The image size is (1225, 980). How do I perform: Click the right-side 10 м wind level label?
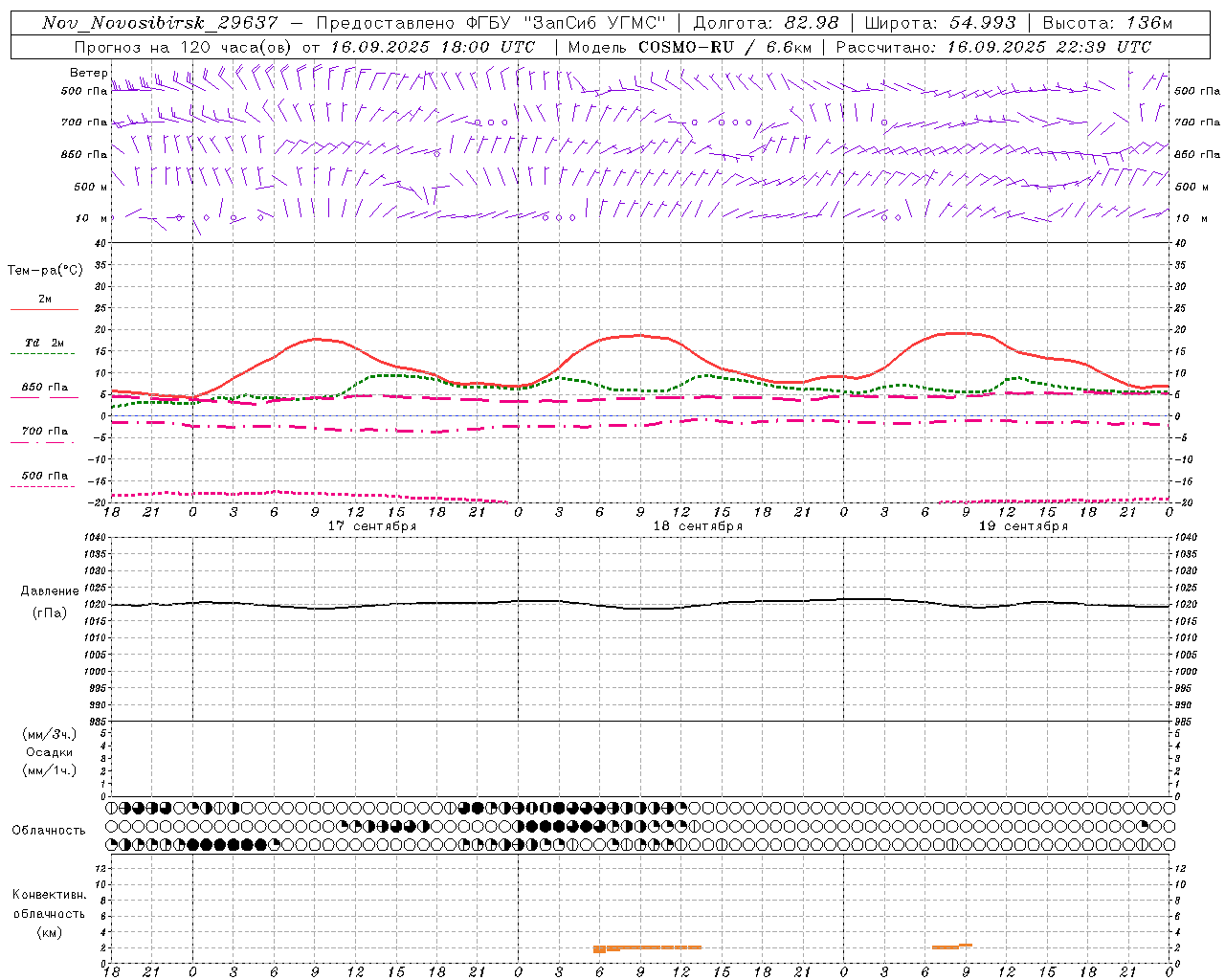tap(1191, 218)
